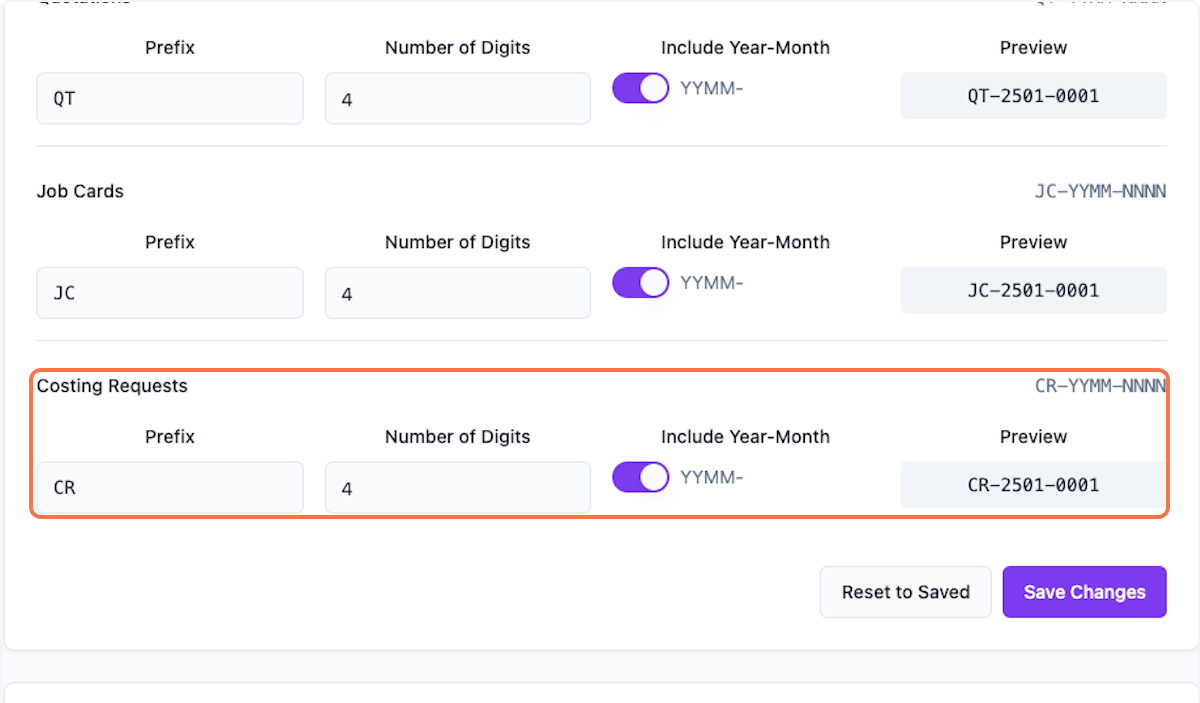This screenshot has width=1200, height=703.
Task: Click the YYMM- label beside Costing Requests toggle
Action: [712, 477]
